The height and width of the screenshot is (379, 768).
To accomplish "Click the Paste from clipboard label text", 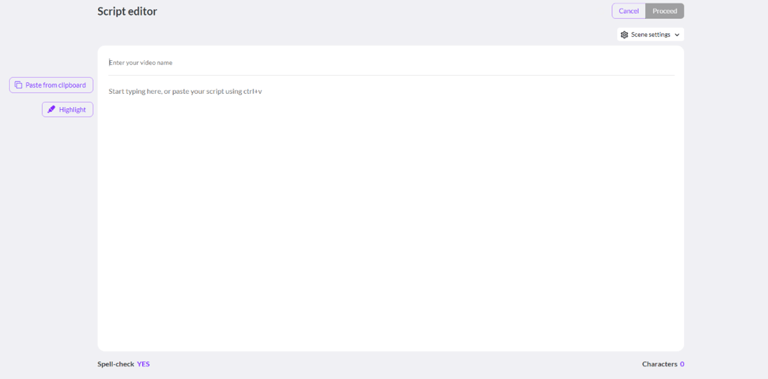I will pyautogui.click(x=56, y=85).
